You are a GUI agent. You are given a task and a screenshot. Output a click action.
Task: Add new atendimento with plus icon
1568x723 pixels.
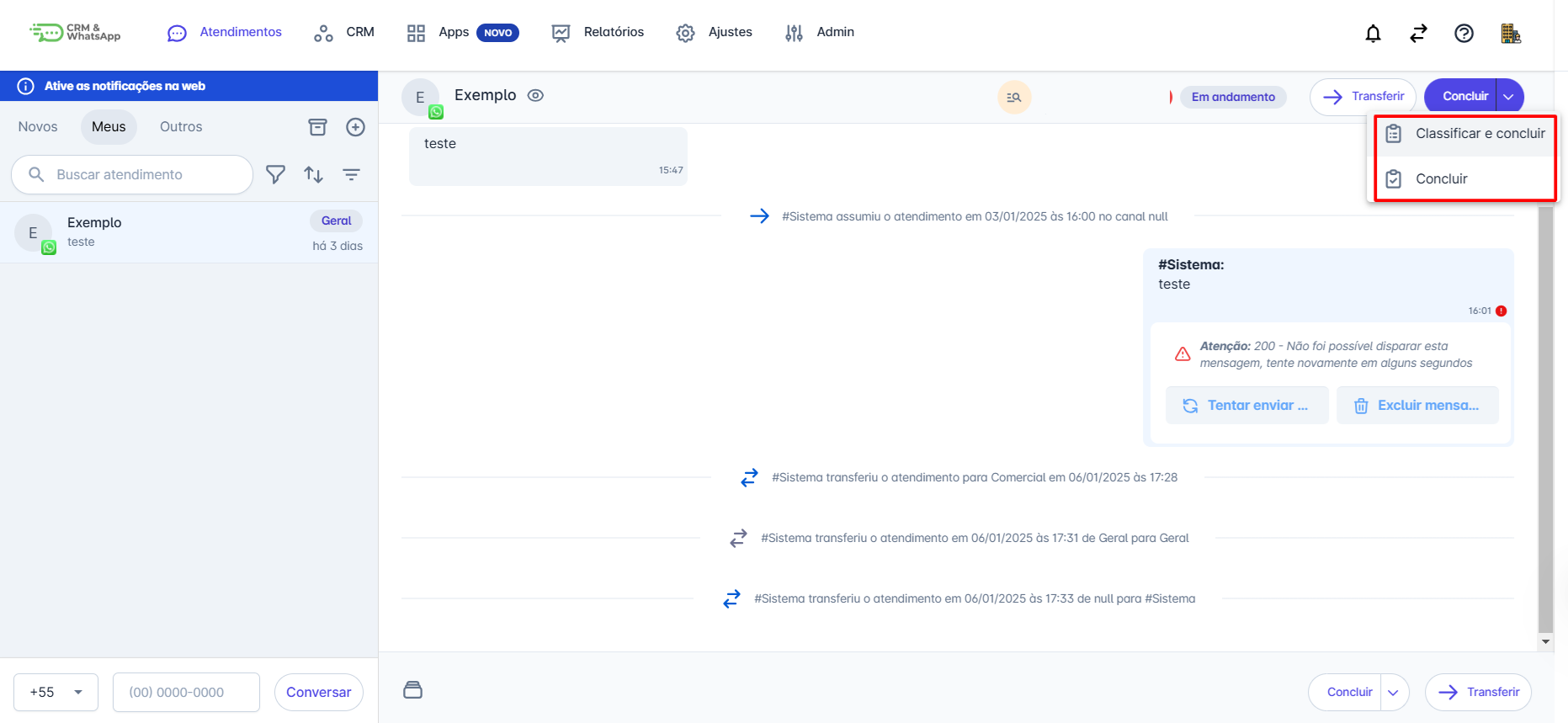(355, 127)
